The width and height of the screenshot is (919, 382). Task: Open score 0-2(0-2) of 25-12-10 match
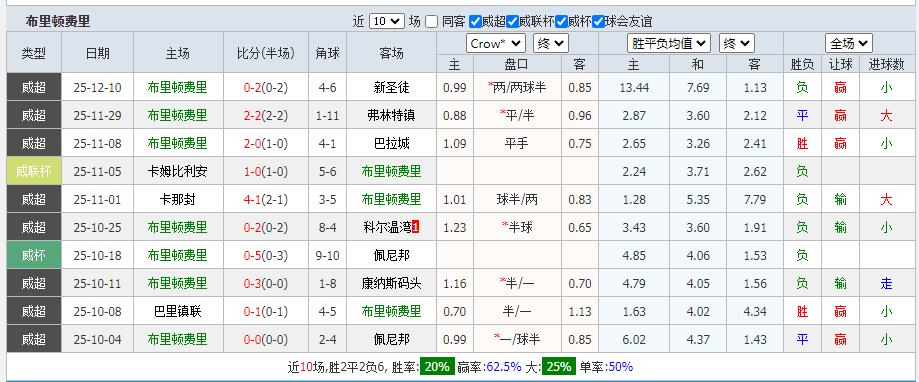(266, 88)
